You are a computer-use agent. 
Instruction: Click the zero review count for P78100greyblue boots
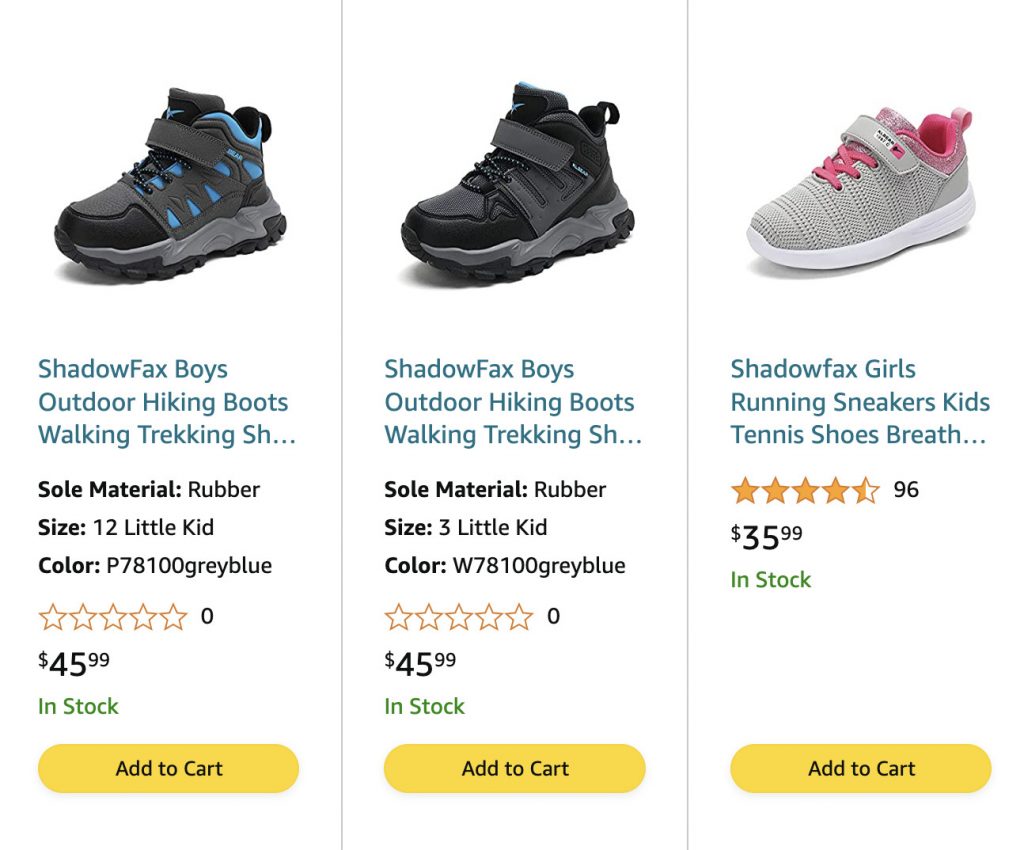207,616
